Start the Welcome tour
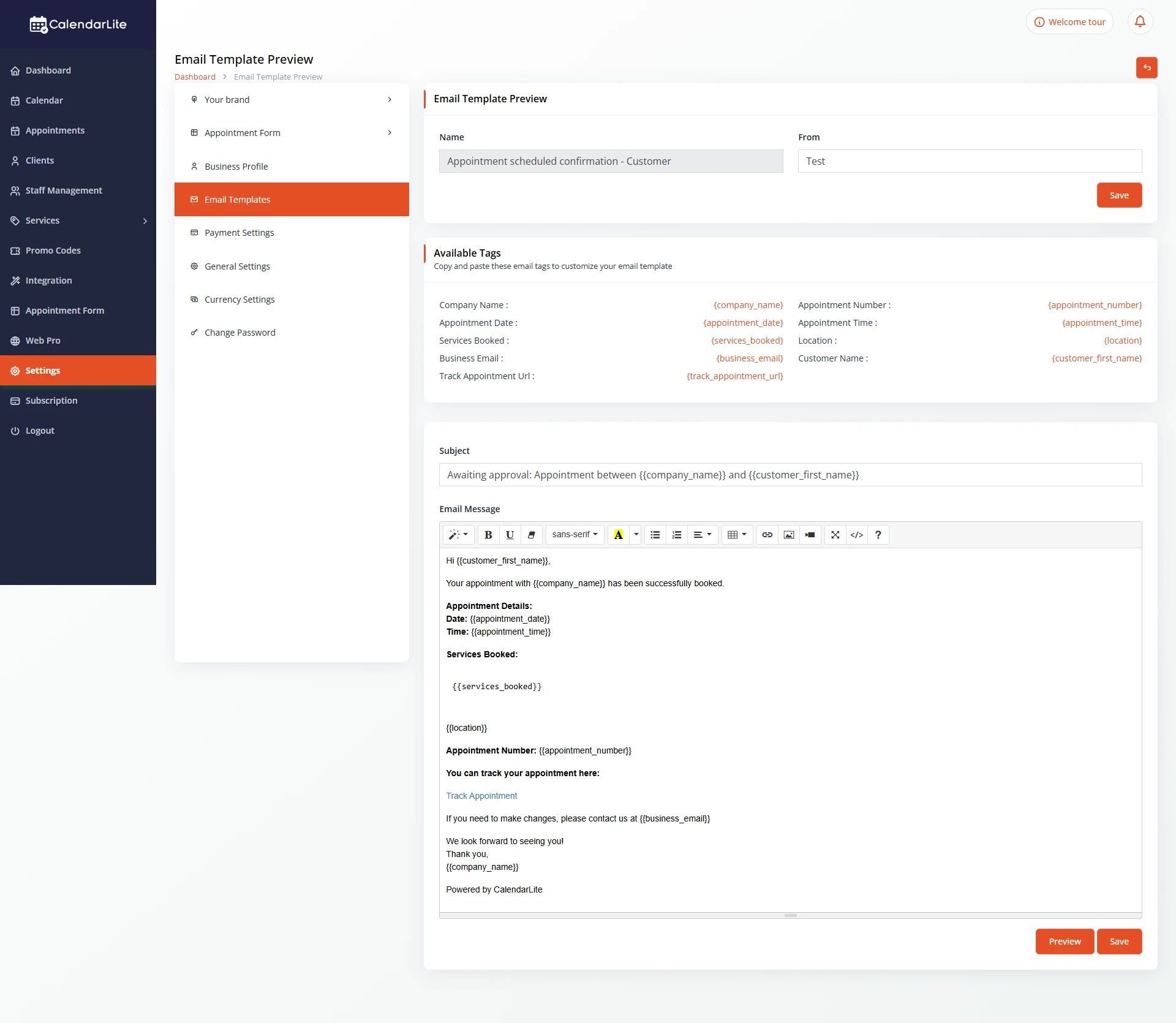The image size is (1176, 1023). coord(1069,21)
